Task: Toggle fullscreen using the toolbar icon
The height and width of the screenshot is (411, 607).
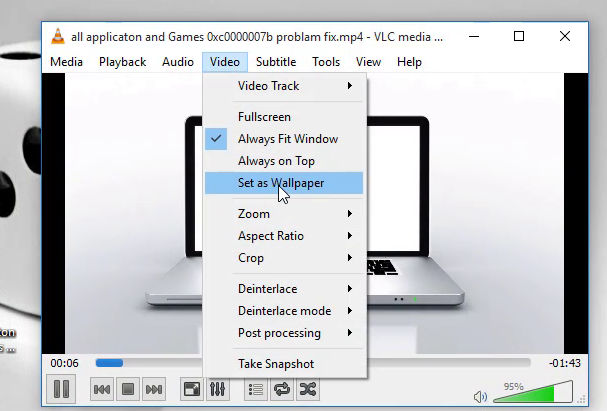Action: point(191,389)
